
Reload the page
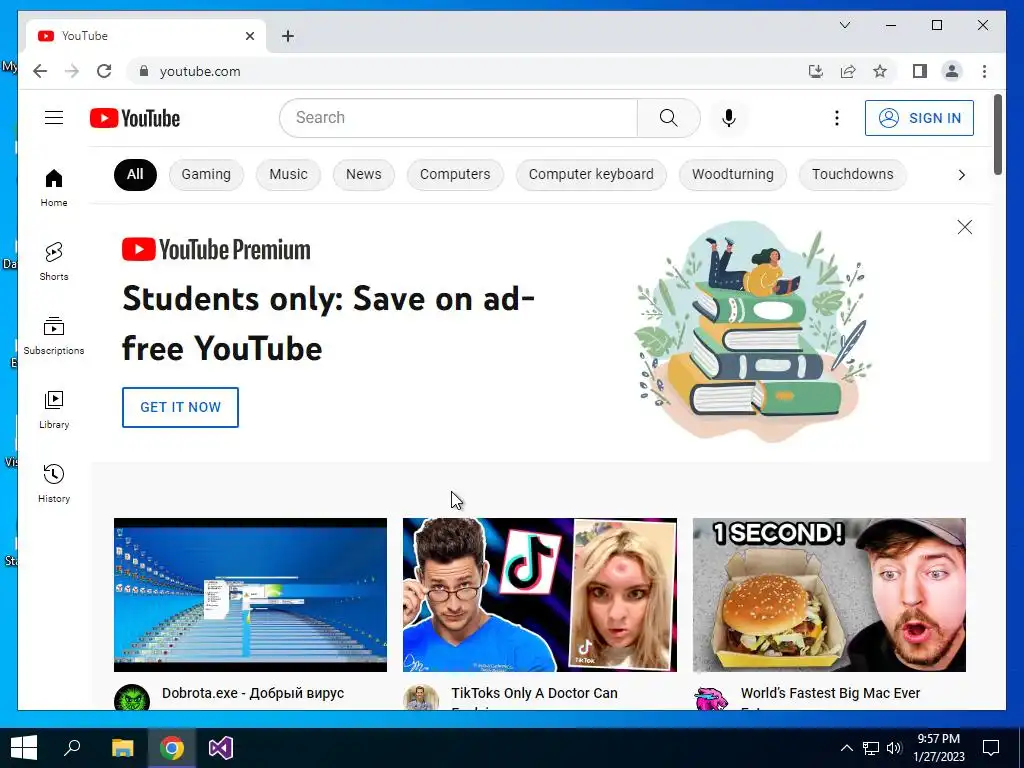(104, 71)
